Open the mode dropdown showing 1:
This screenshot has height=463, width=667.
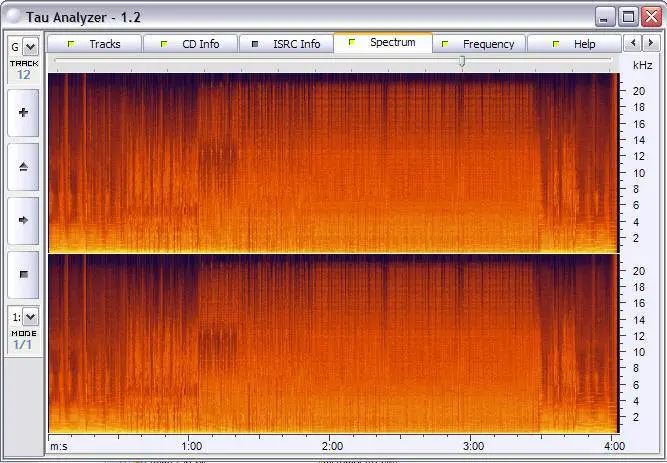point(30,317)
